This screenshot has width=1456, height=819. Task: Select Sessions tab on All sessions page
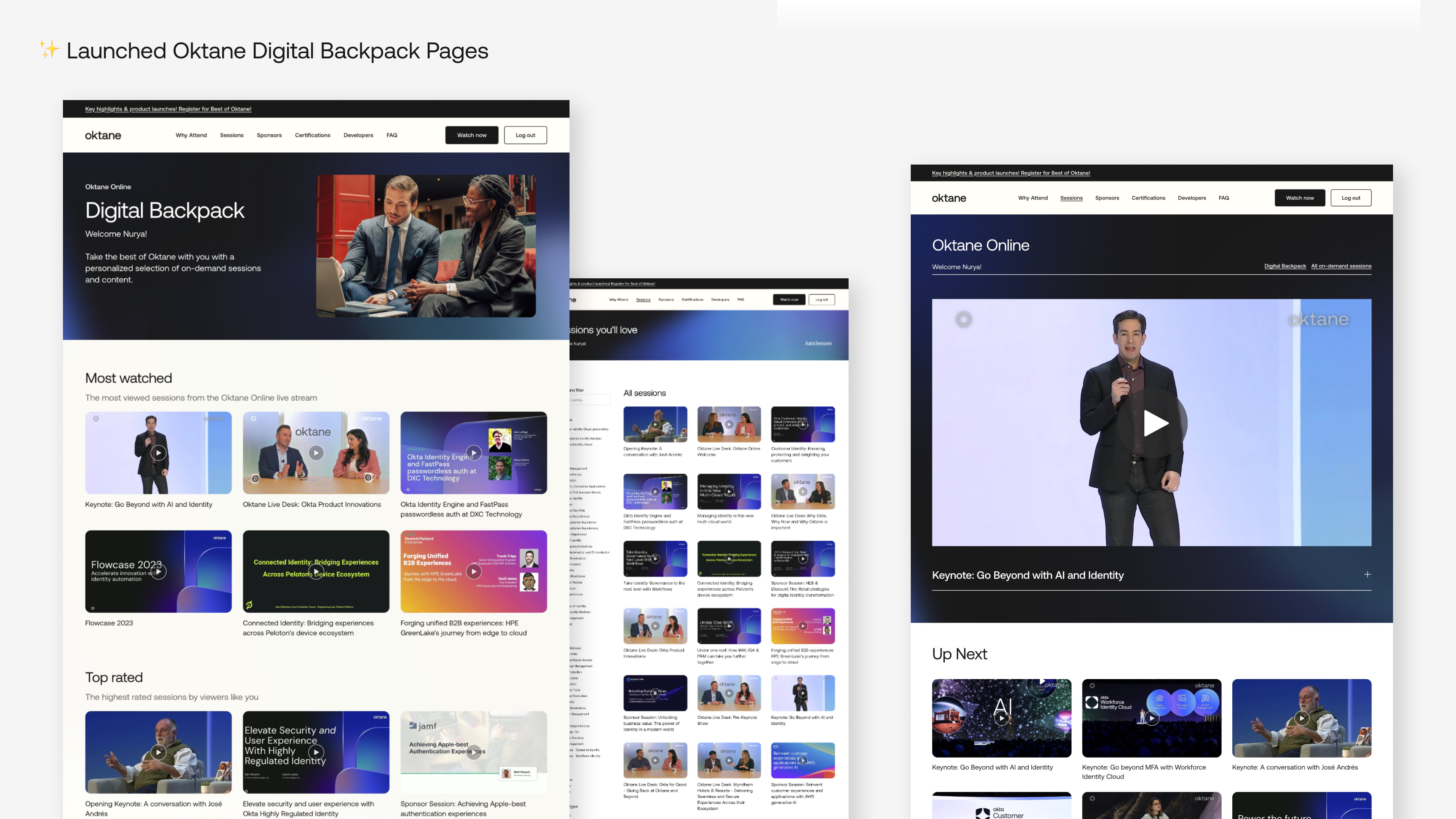click(643, 300)
